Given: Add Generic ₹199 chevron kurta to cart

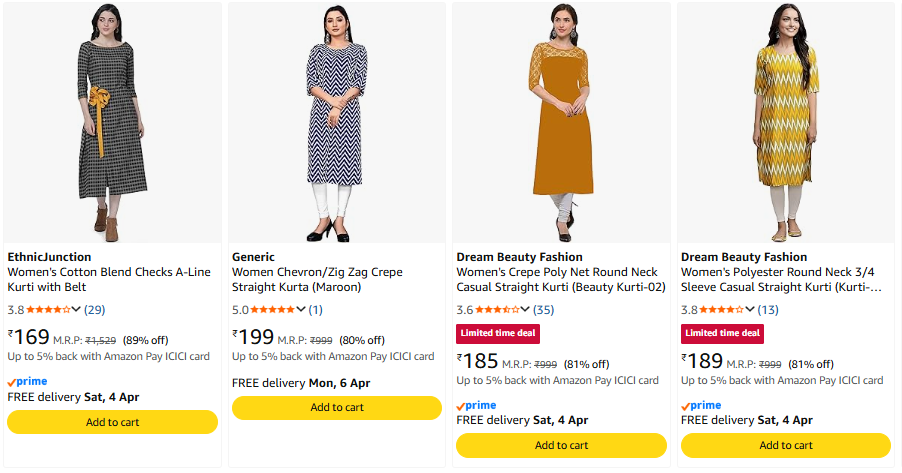Looking at the screenshot, I should (337, 408).
